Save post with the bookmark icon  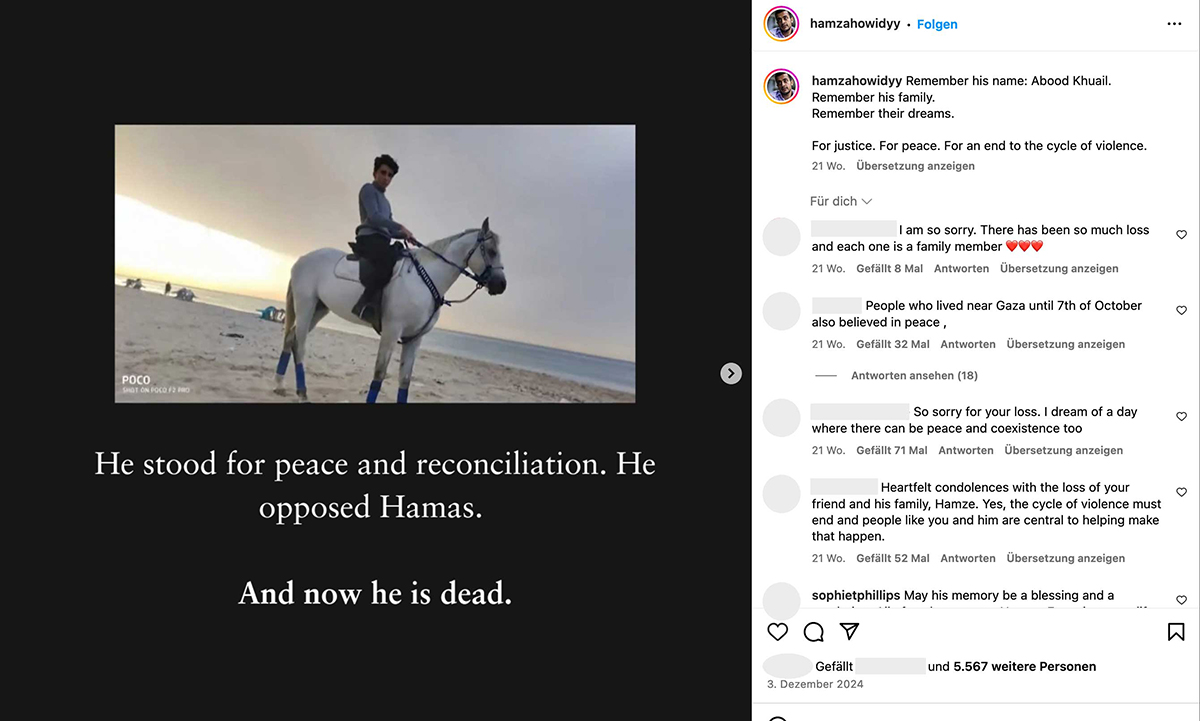coord(1176,631)
